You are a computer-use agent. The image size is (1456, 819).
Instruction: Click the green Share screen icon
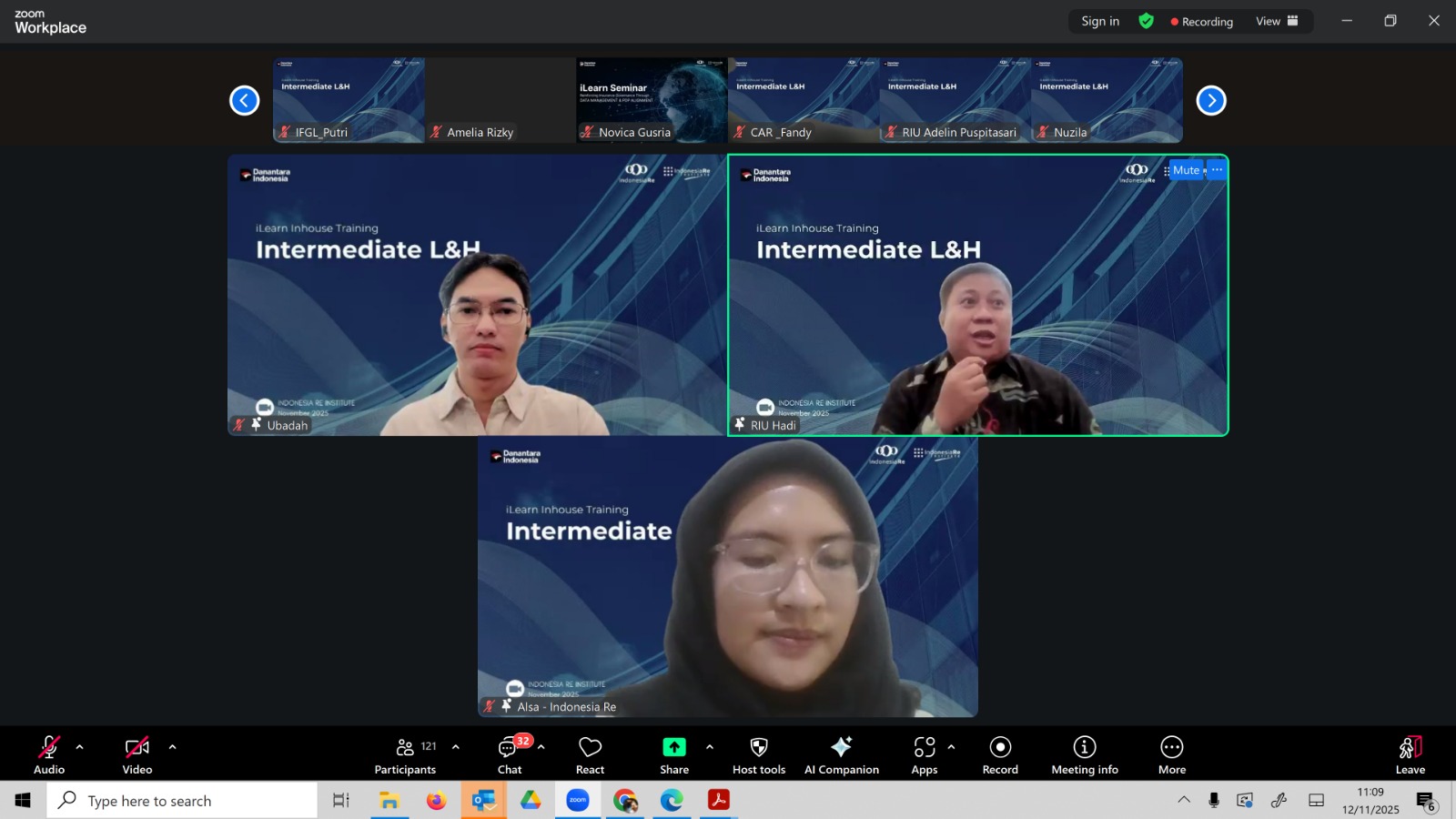click(x=673, y=747)
